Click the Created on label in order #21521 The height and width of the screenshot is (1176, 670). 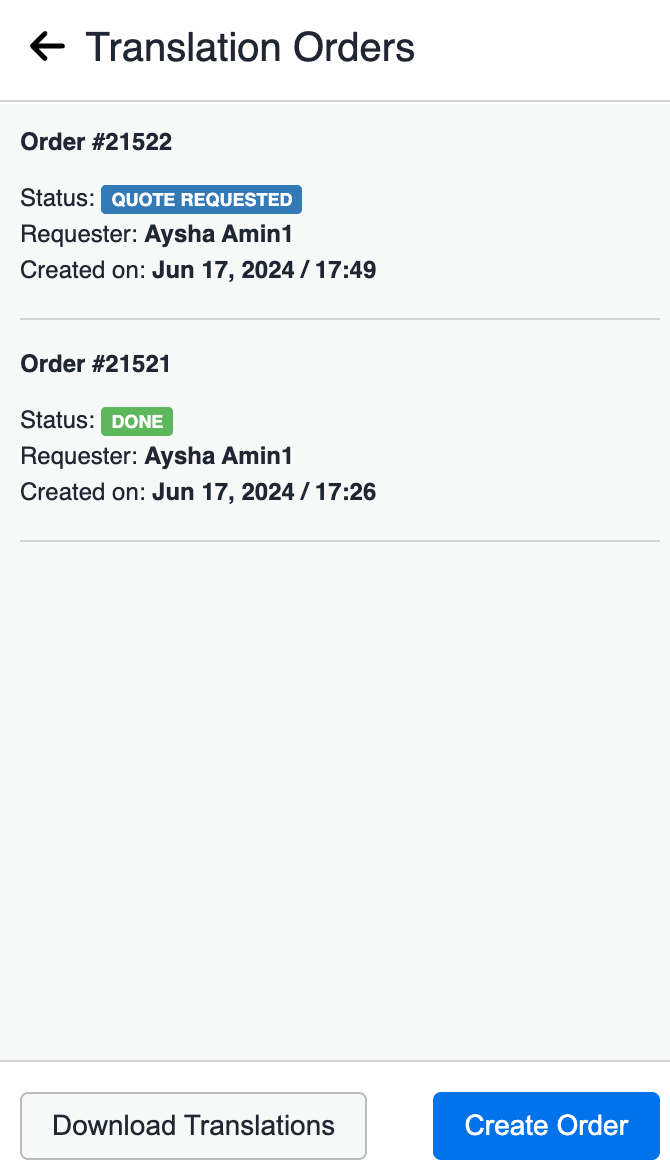tap(83, 492)
